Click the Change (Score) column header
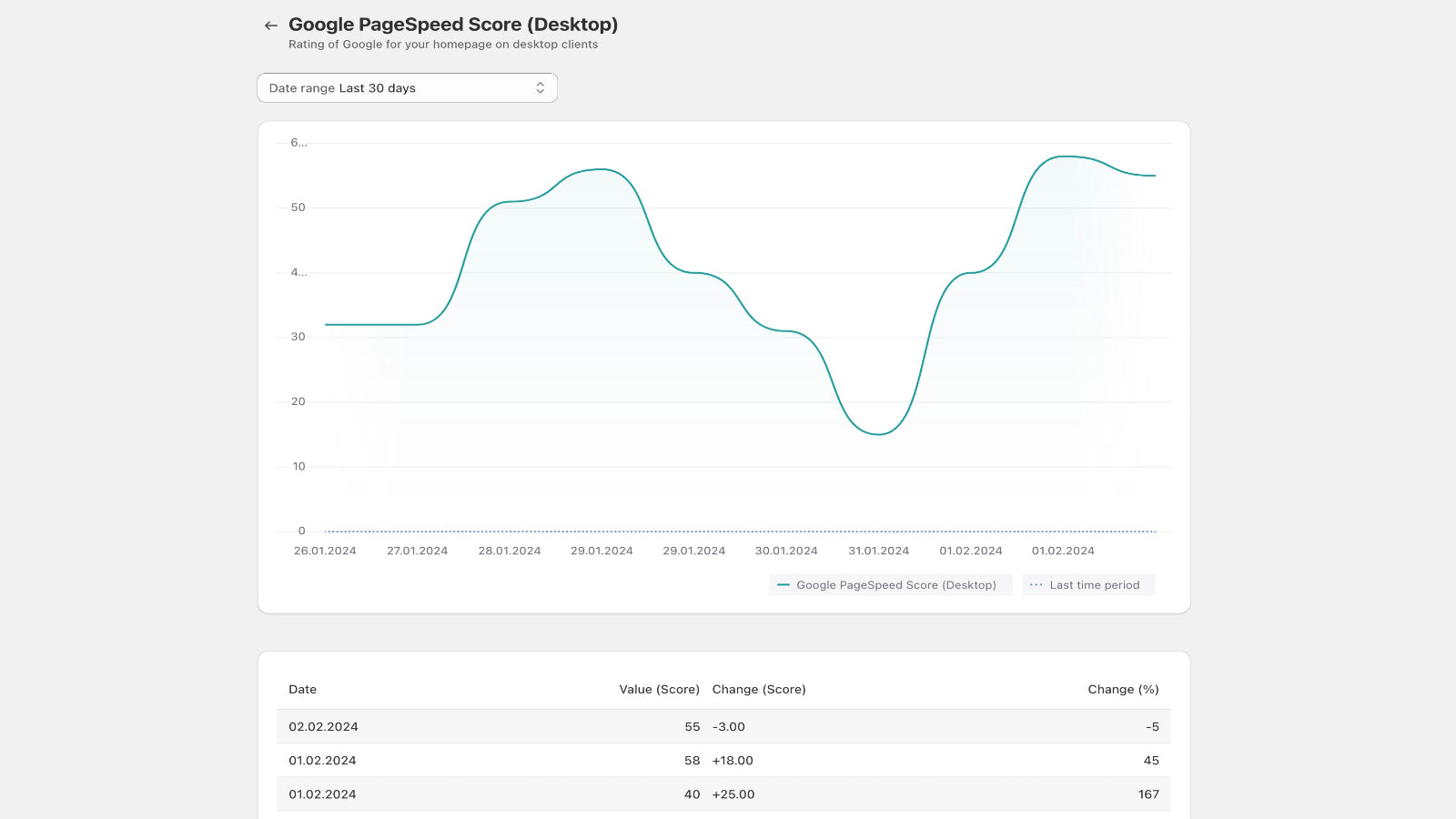This screenshot has width=1456, height=819. click(760, 689)
